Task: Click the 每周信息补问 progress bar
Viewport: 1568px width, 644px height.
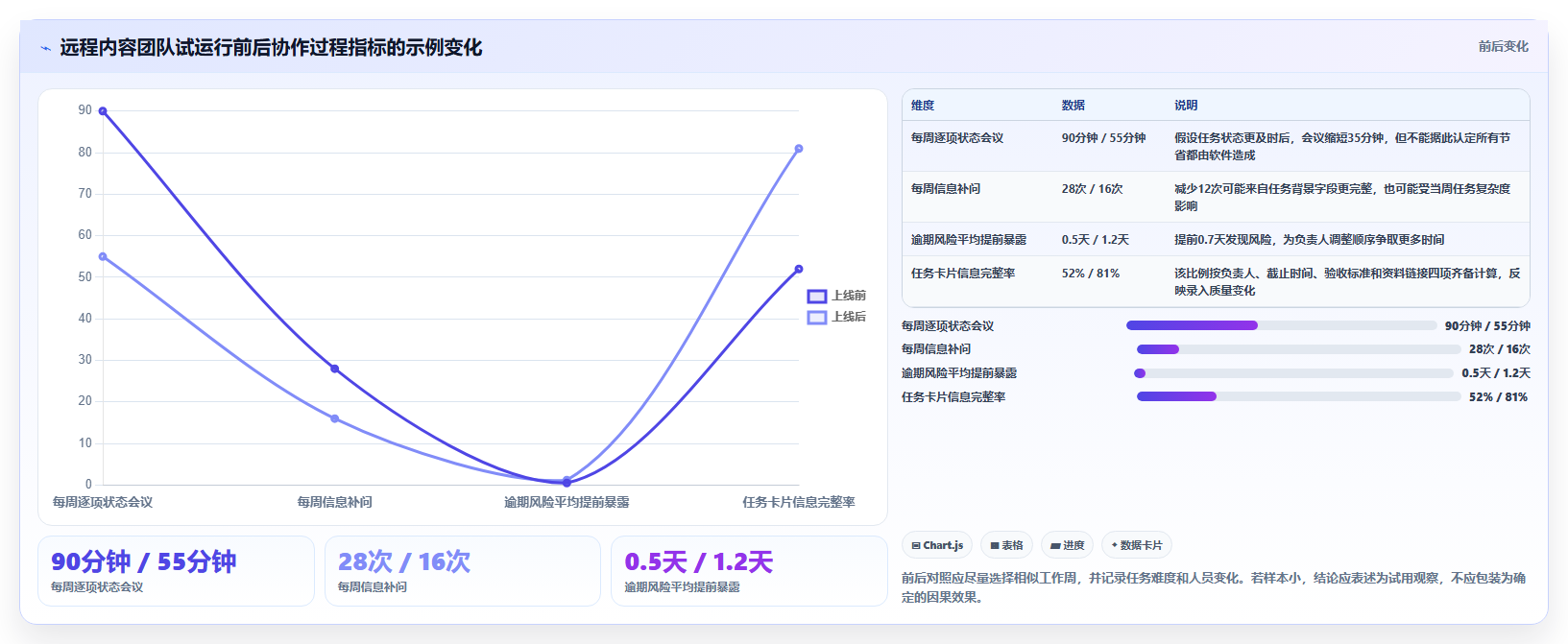Action: click(x=1298, y=349)
